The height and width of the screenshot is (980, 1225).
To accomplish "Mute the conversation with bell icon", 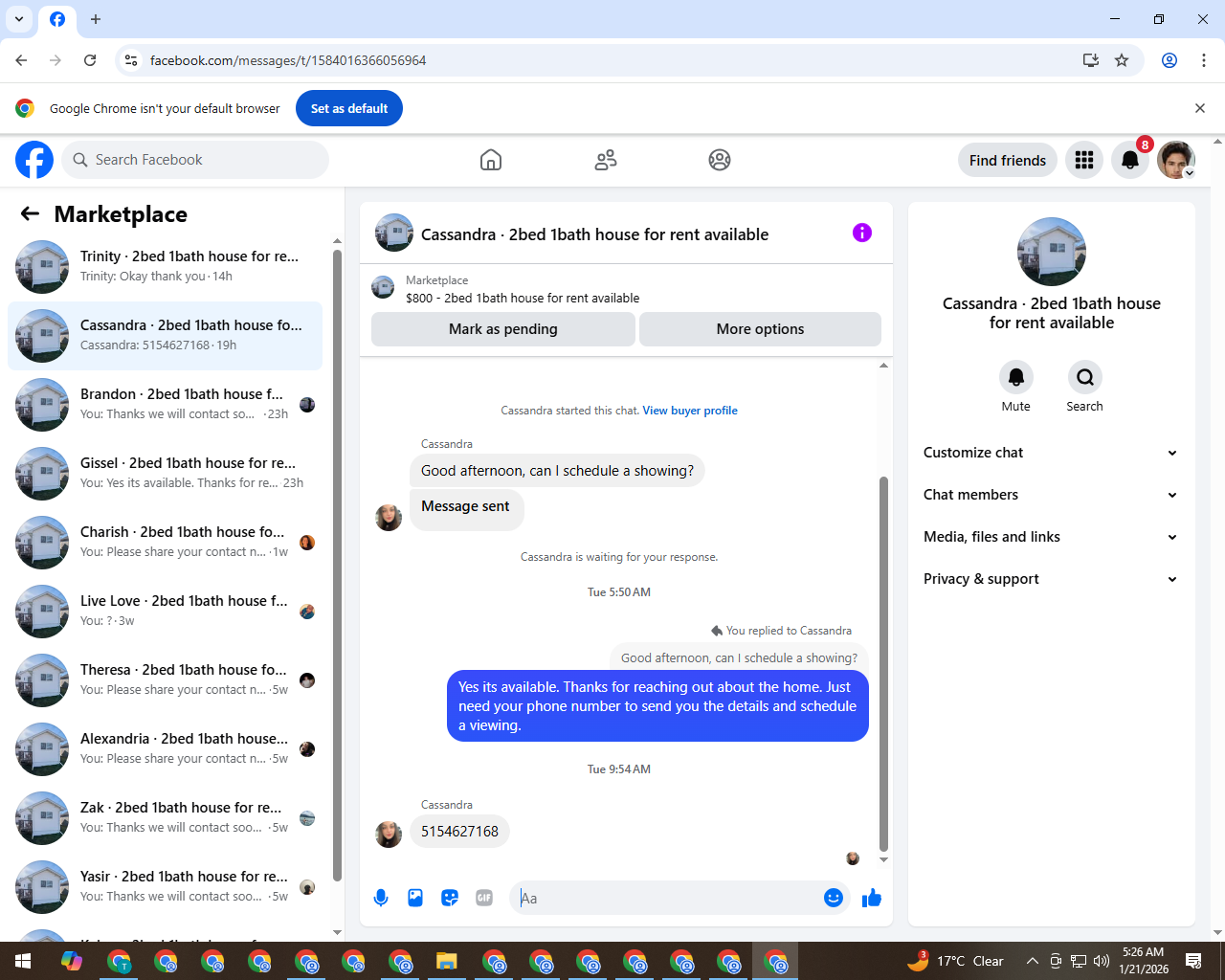I will tap(1016, 377).
